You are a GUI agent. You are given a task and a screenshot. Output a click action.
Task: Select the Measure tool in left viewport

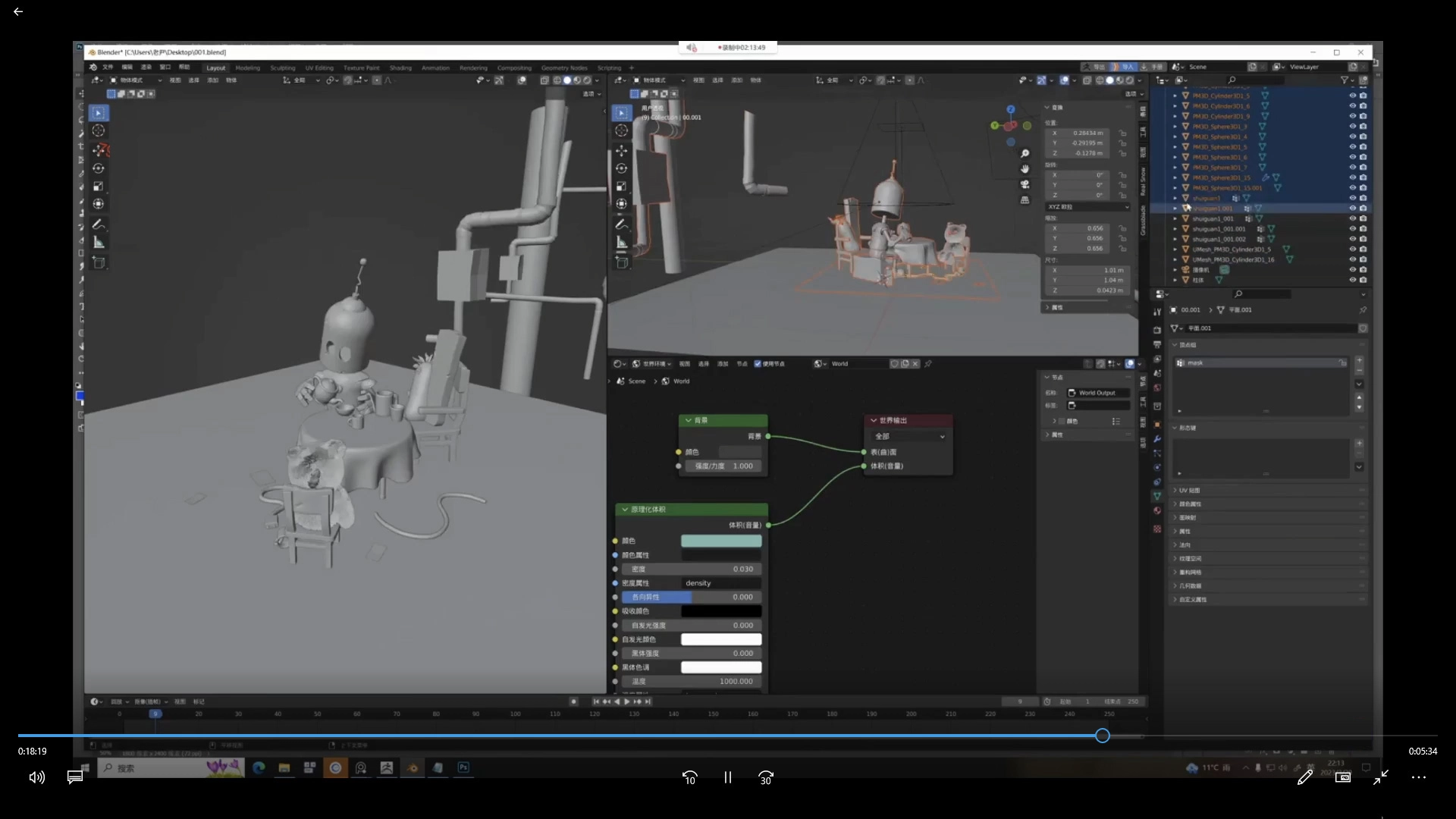99,243
